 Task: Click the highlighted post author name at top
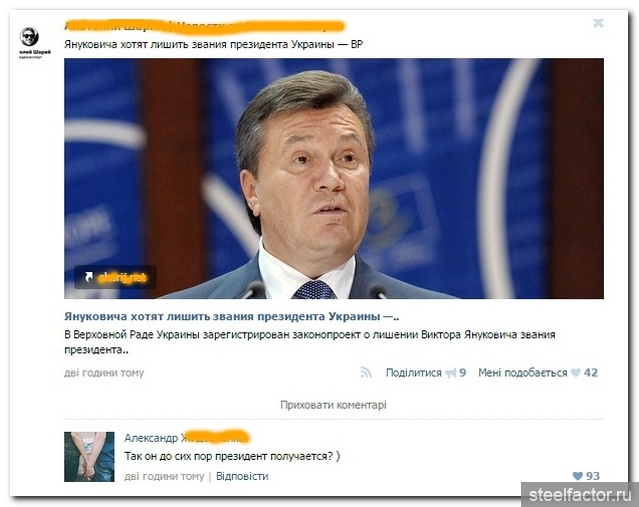click(x=205, y=26)
